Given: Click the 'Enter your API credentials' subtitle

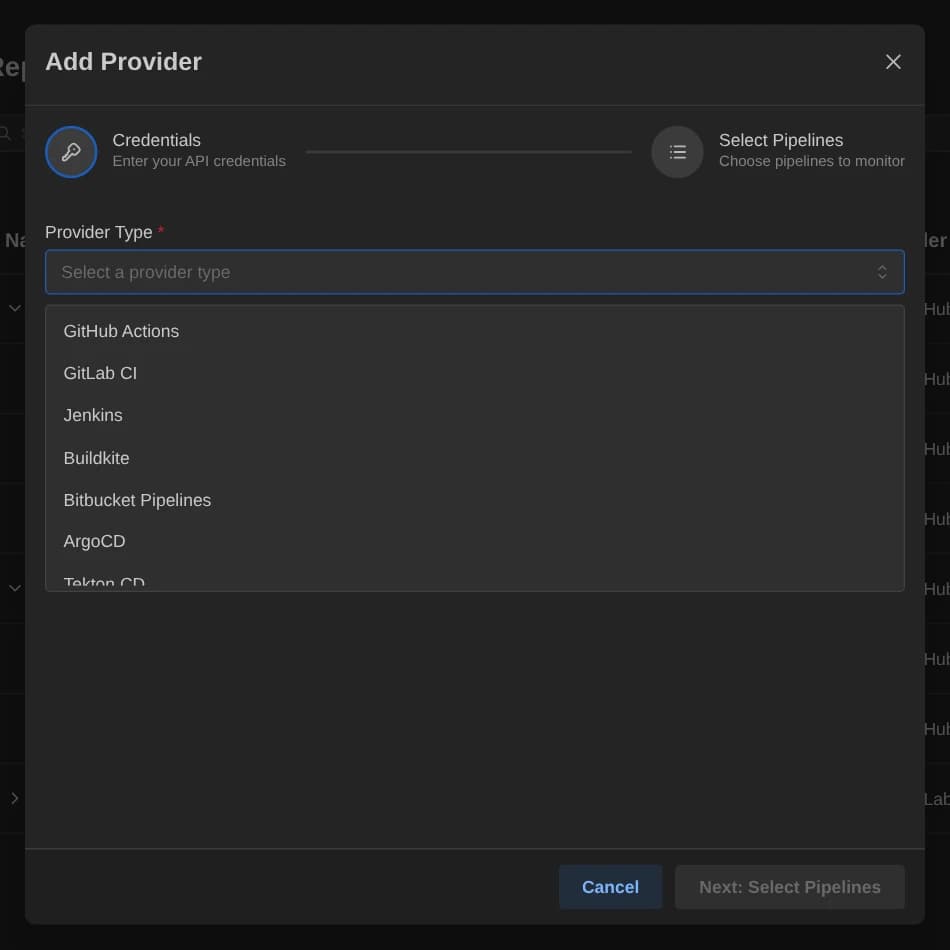Looking at the screenshot, I should point(199,161).
